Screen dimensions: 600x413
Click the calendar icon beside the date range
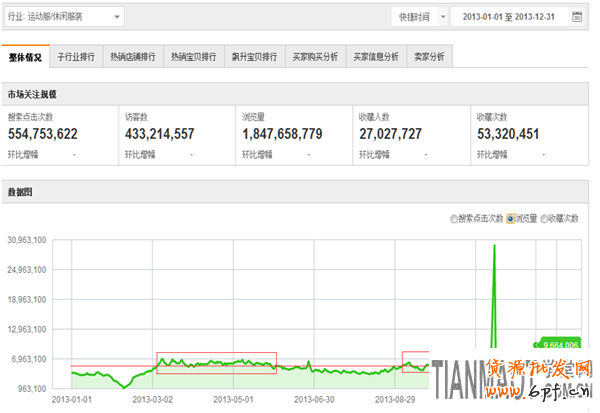[577, 17]
